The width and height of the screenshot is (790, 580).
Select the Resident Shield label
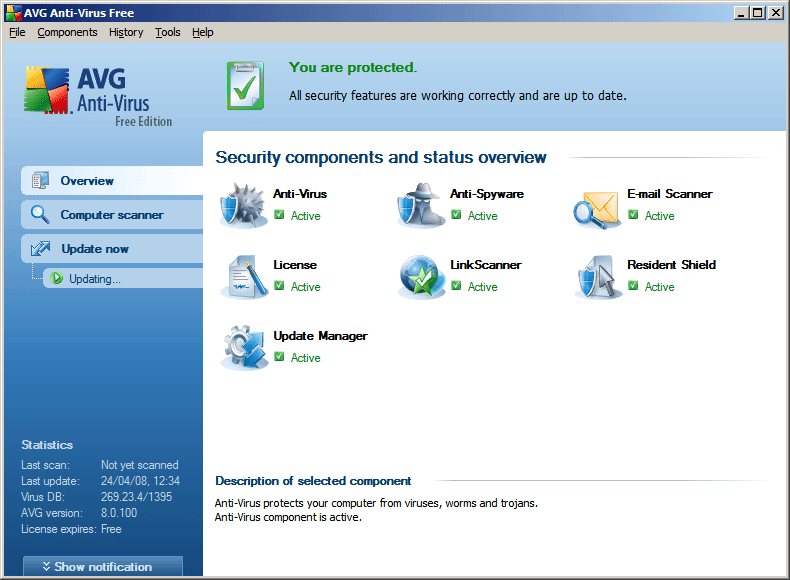671,265
